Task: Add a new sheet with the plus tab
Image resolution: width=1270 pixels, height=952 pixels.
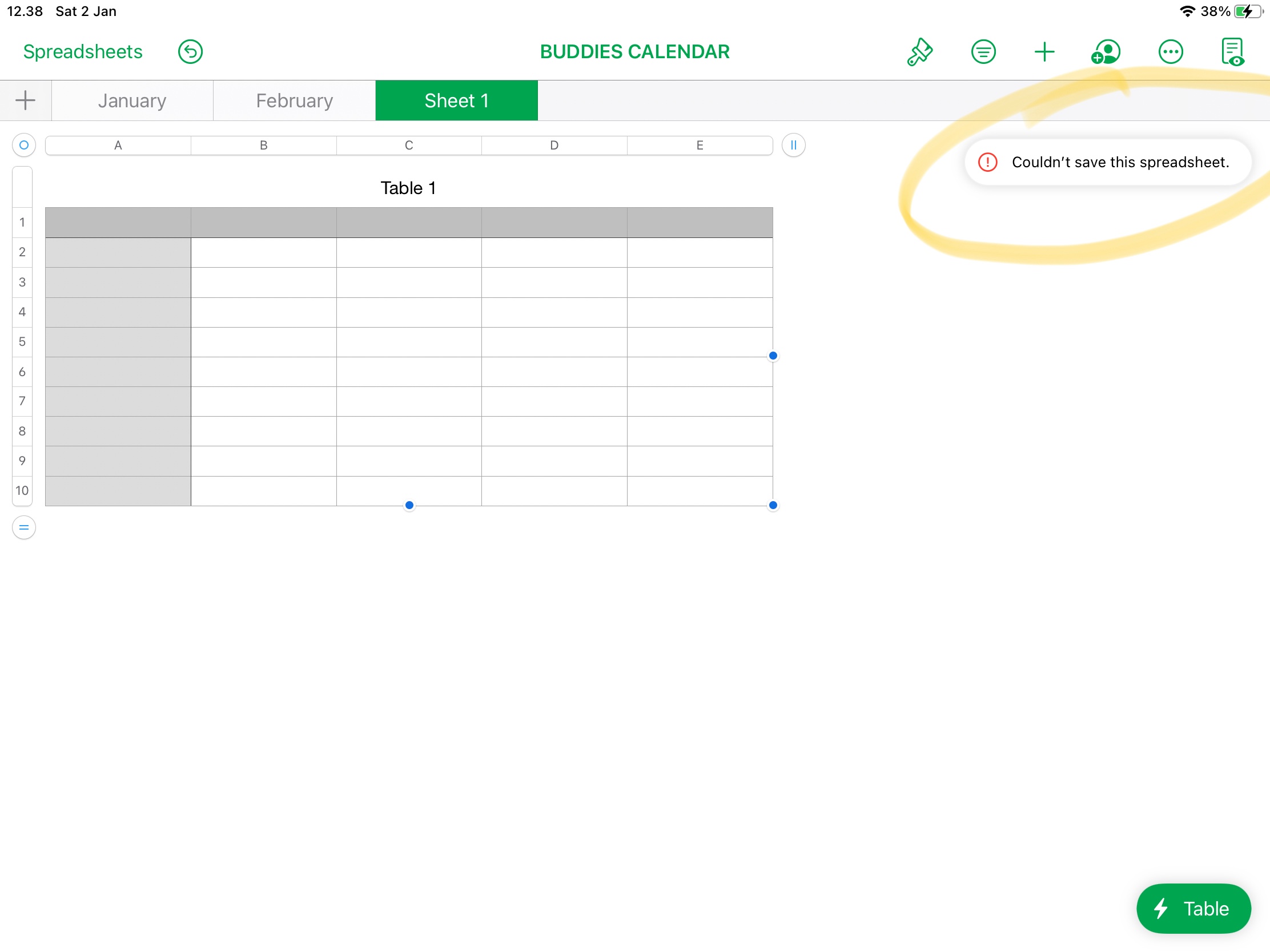Action: pos(25,100)
